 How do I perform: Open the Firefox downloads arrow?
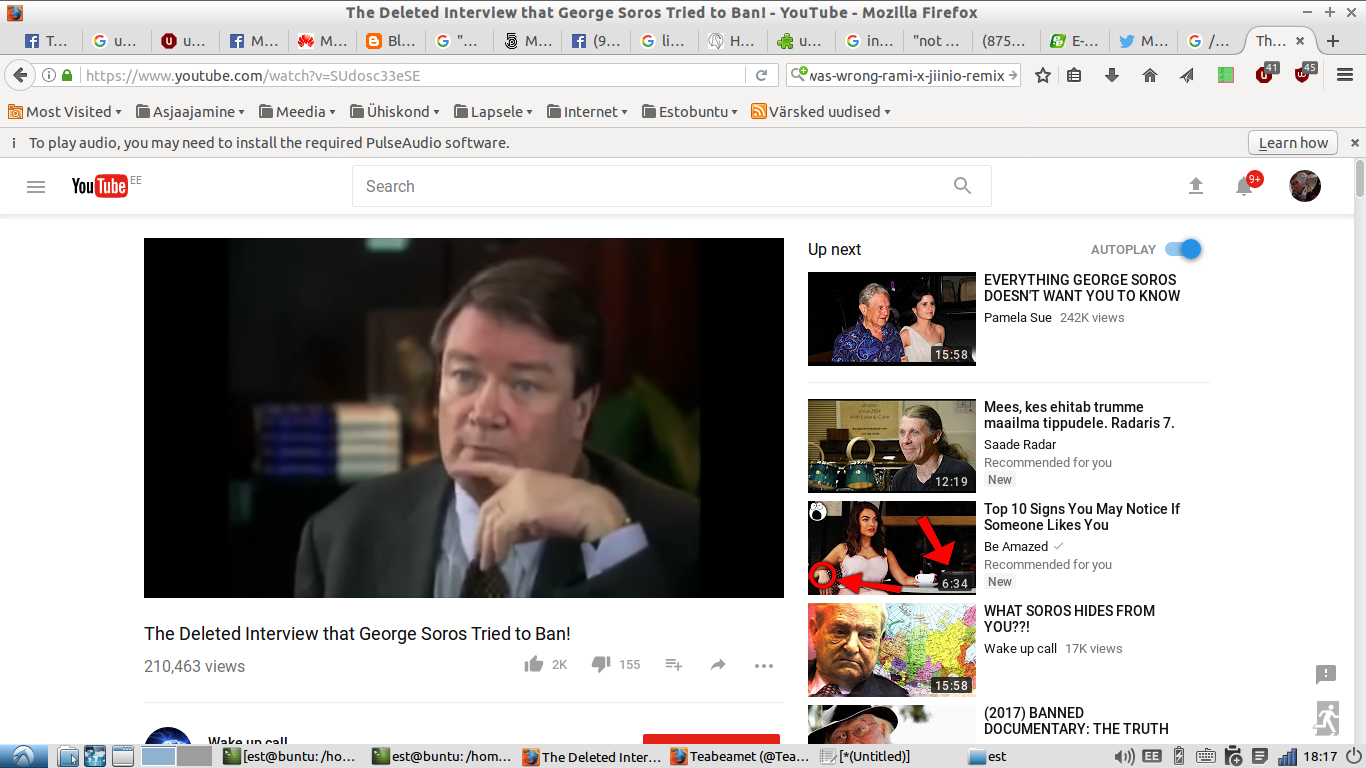1111,75
